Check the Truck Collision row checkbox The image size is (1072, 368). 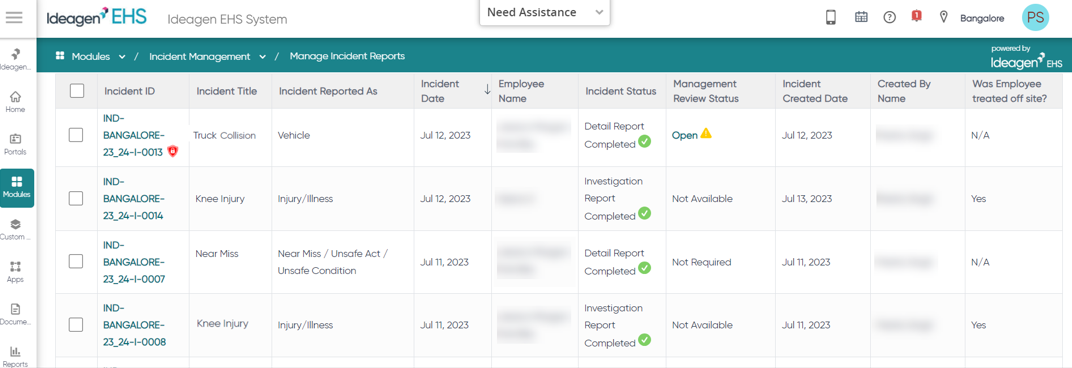tap(76, 135)
